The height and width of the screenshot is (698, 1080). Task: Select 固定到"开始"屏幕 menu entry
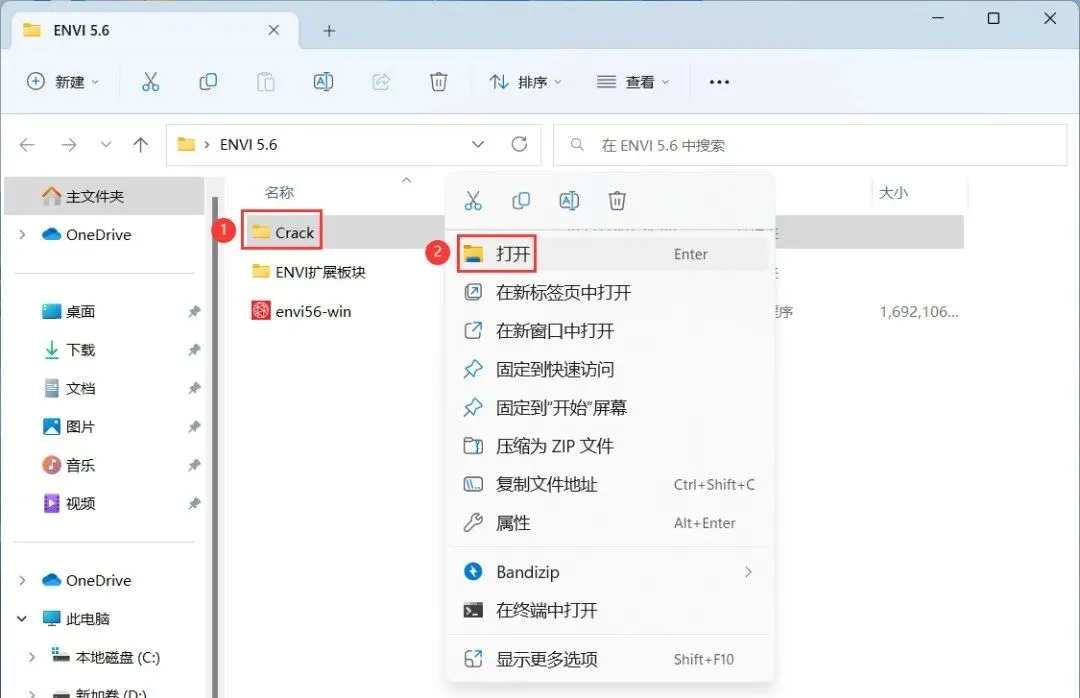[x=609, y=408]
